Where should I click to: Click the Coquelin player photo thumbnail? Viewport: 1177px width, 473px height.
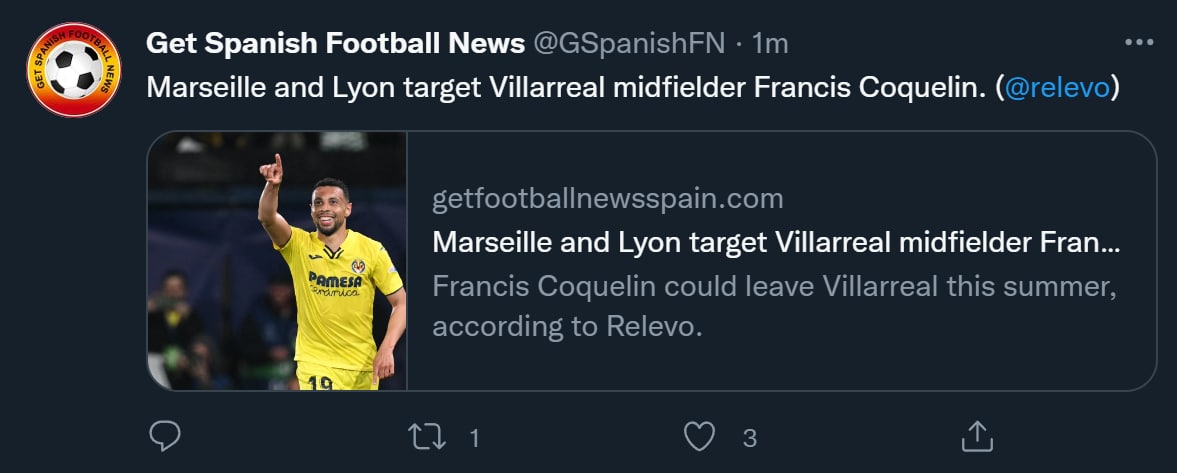[277, 261]
